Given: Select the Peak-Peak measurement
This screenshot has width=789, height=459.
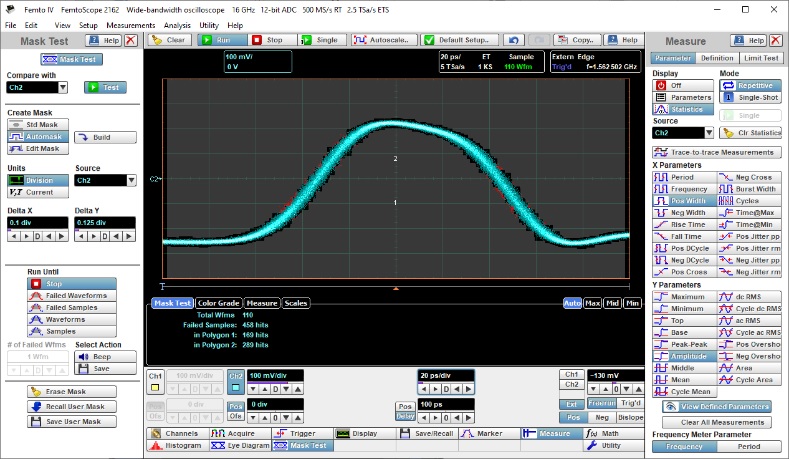Looking at the screenshot, I should click(x=680, y=343).
